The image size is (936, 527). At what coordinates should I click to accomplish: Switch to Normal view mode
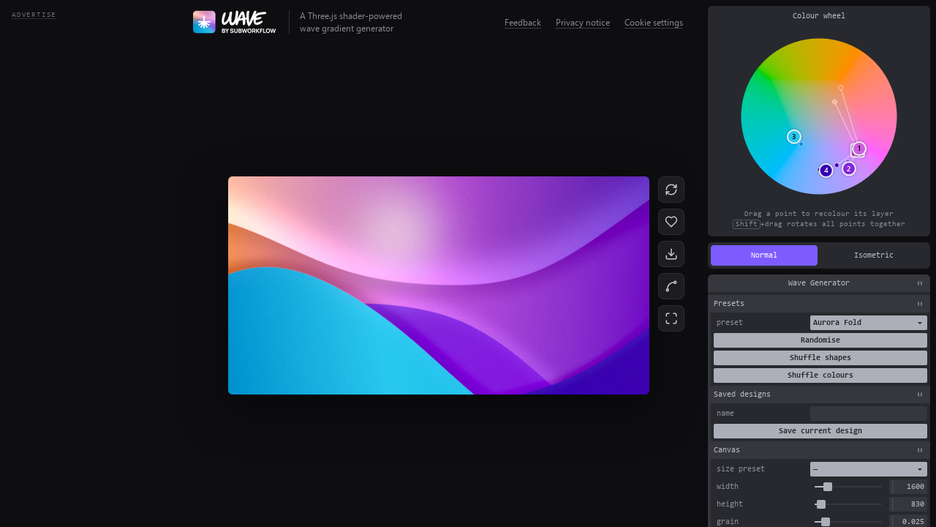click(x=763, y=255)
